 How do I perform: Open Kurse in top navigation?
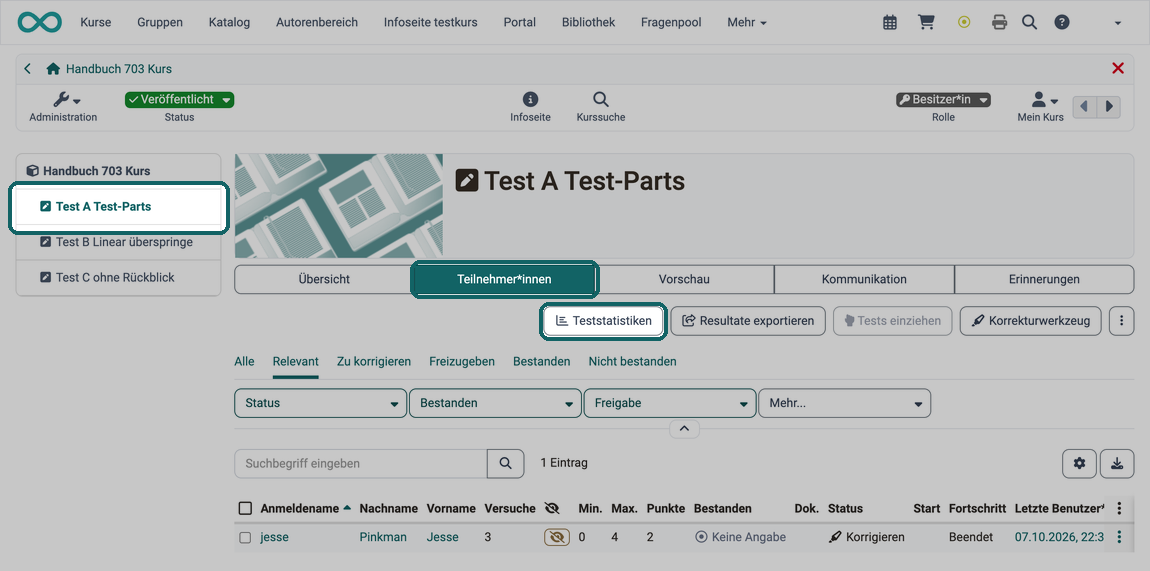96,23
